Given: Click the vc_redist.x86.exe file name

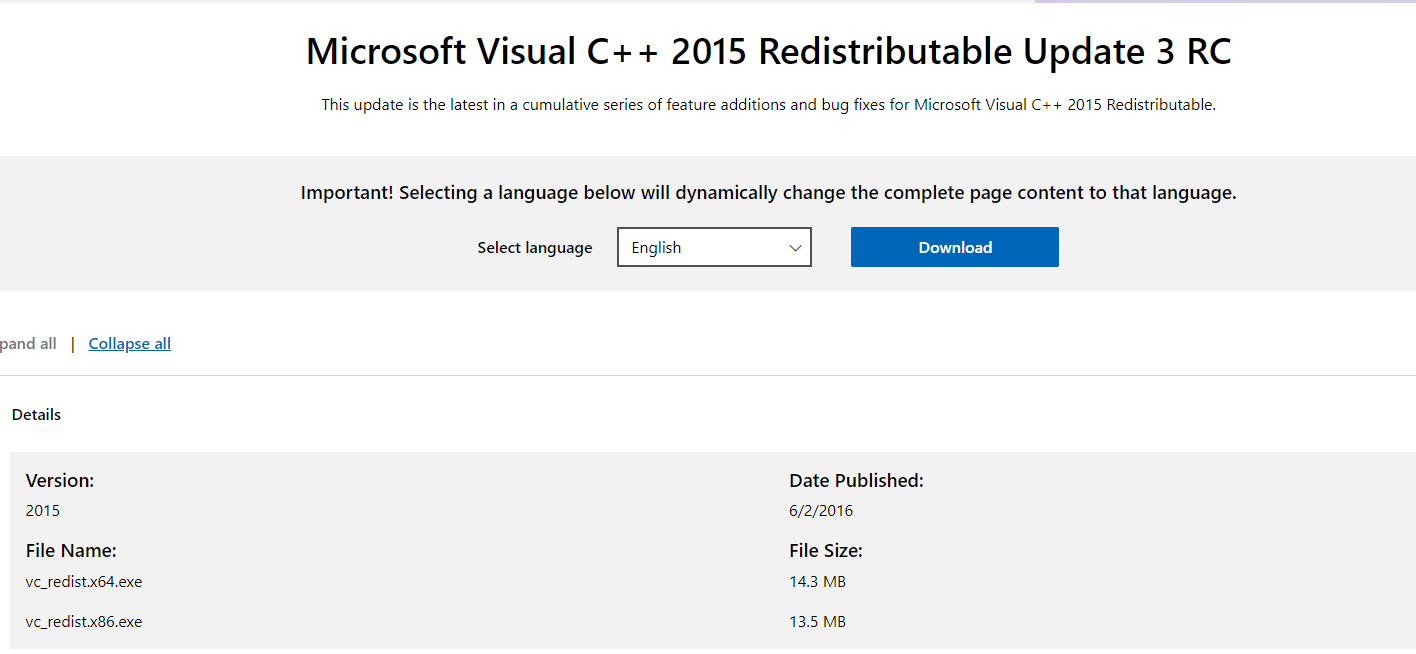Looking at the screenshot, I should 84,621.
